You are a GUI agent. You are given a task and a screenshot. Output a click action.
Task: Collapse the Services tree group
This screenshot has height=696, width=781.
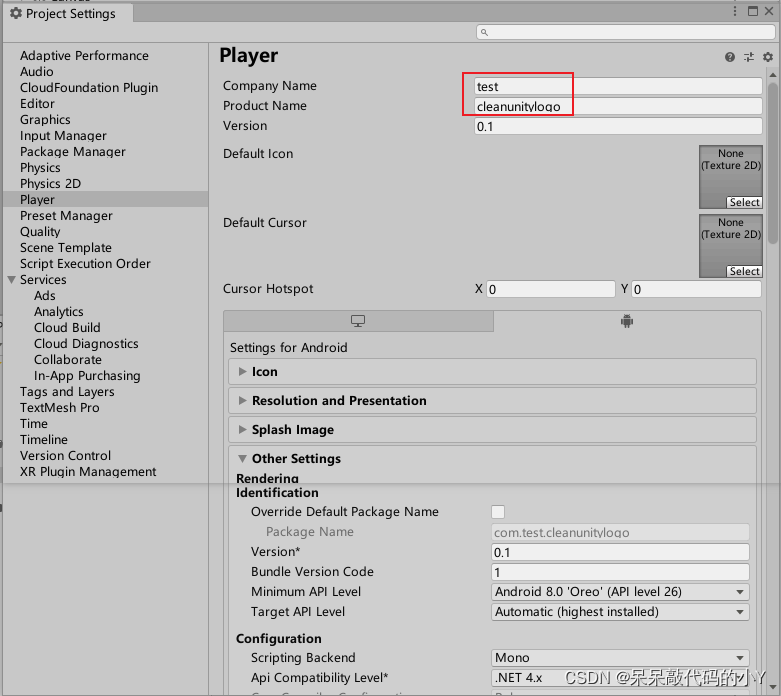(12, 280)
